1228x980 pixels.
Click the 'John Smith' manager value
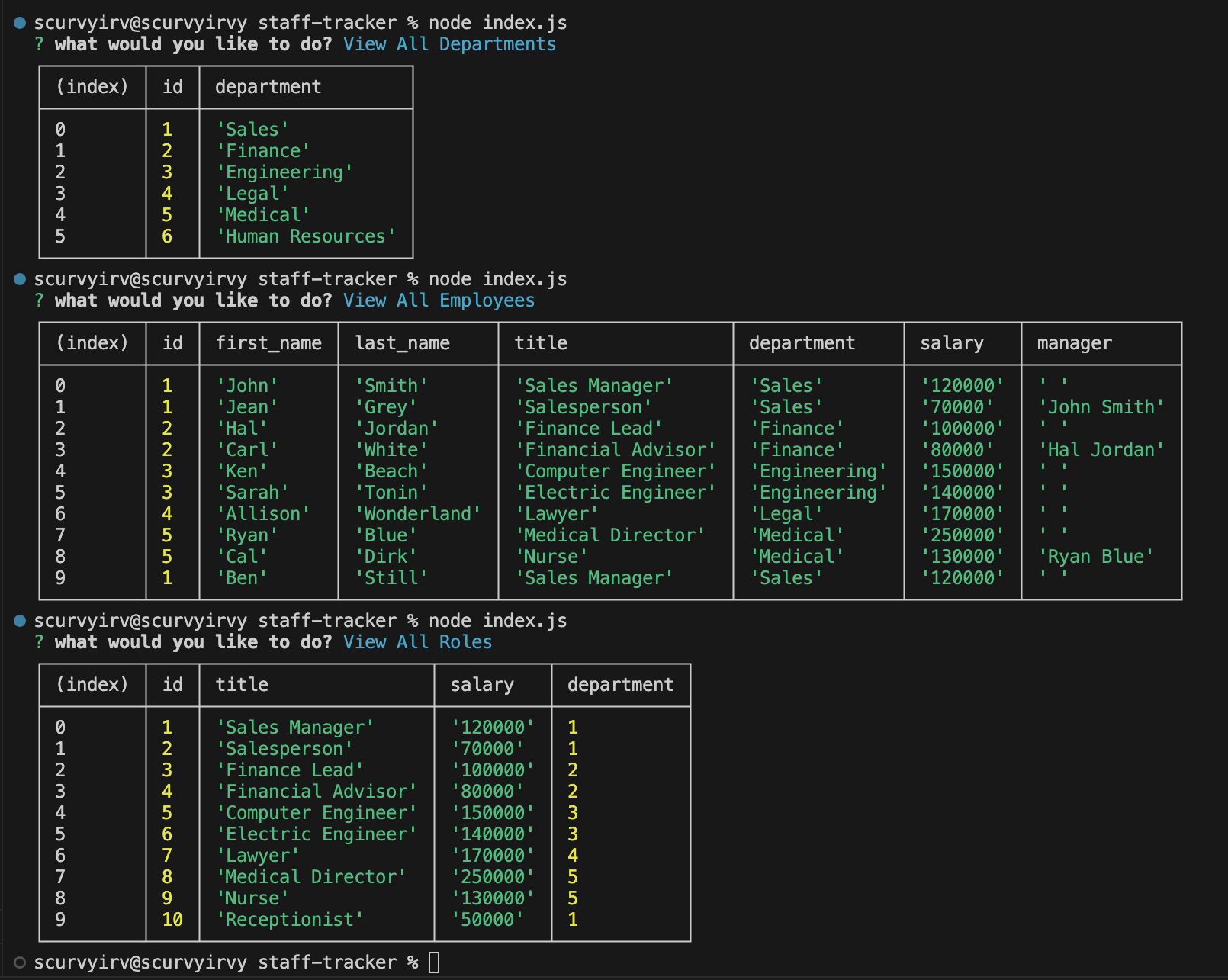coord(1101,407)
